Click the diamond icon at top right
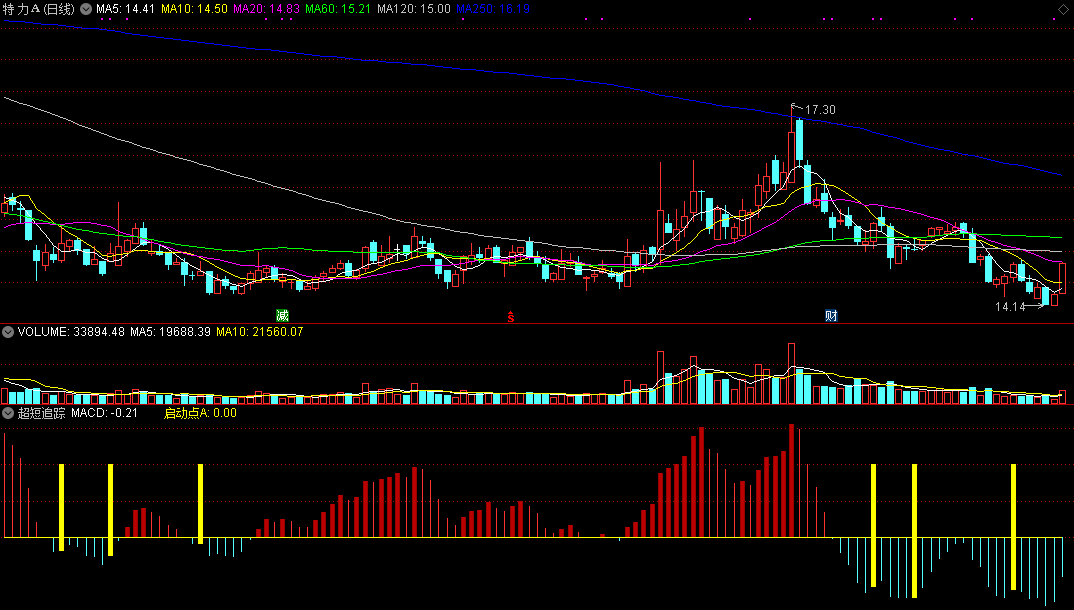 click(x=1062, y=9)
